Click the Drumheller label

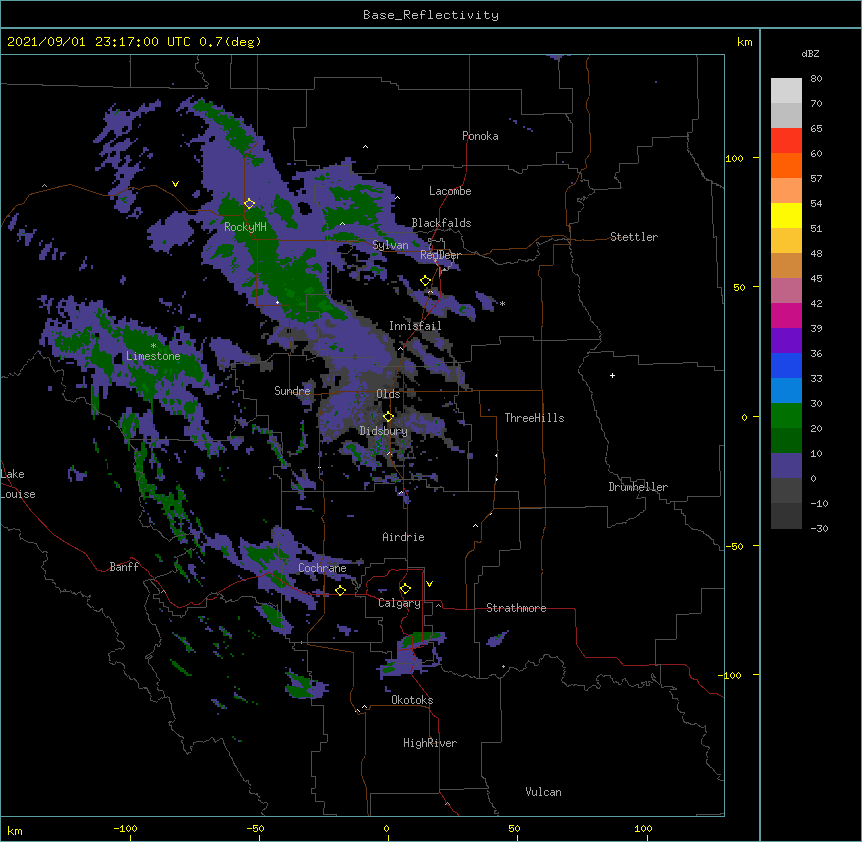(638, 487)
